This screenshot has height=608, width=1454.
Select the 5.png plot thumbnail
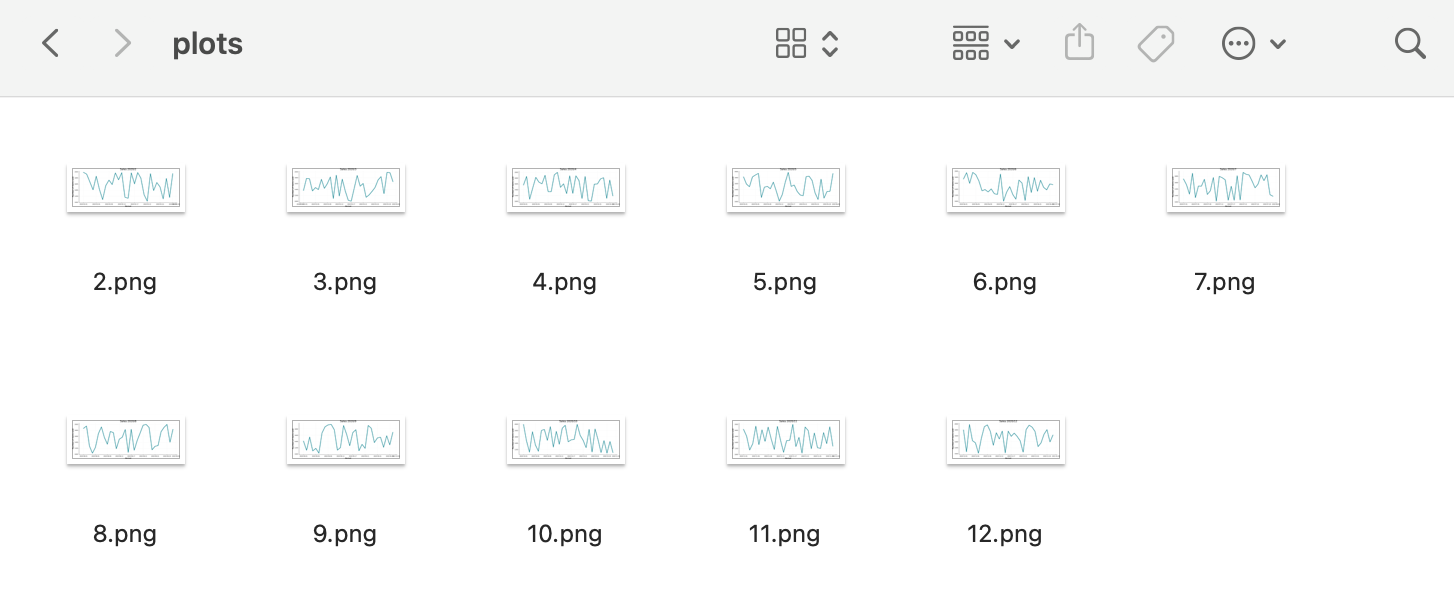pos(786,187)
